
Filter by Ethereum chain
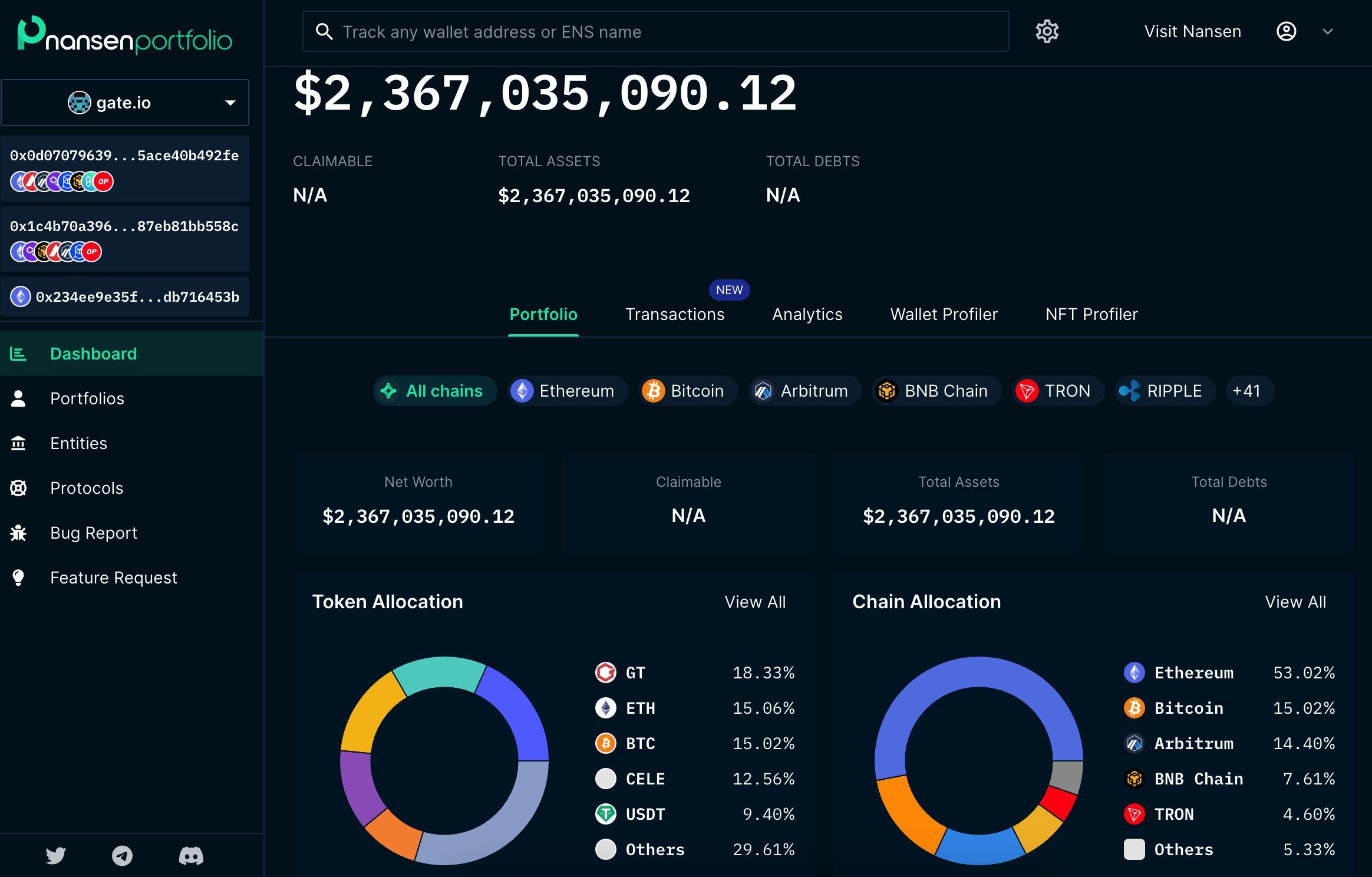click(567, 391)
